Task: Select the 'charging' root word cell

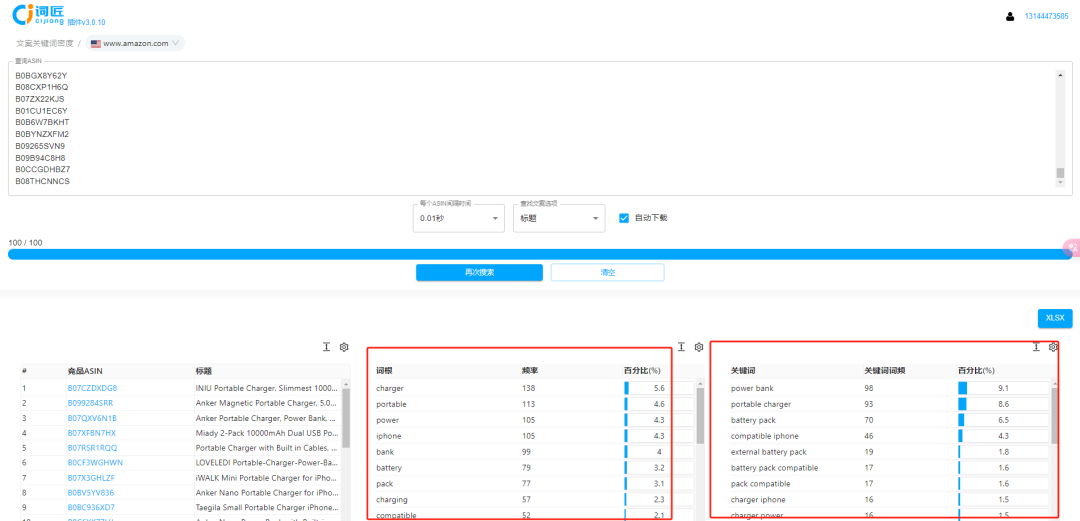Action: (391, 499)
